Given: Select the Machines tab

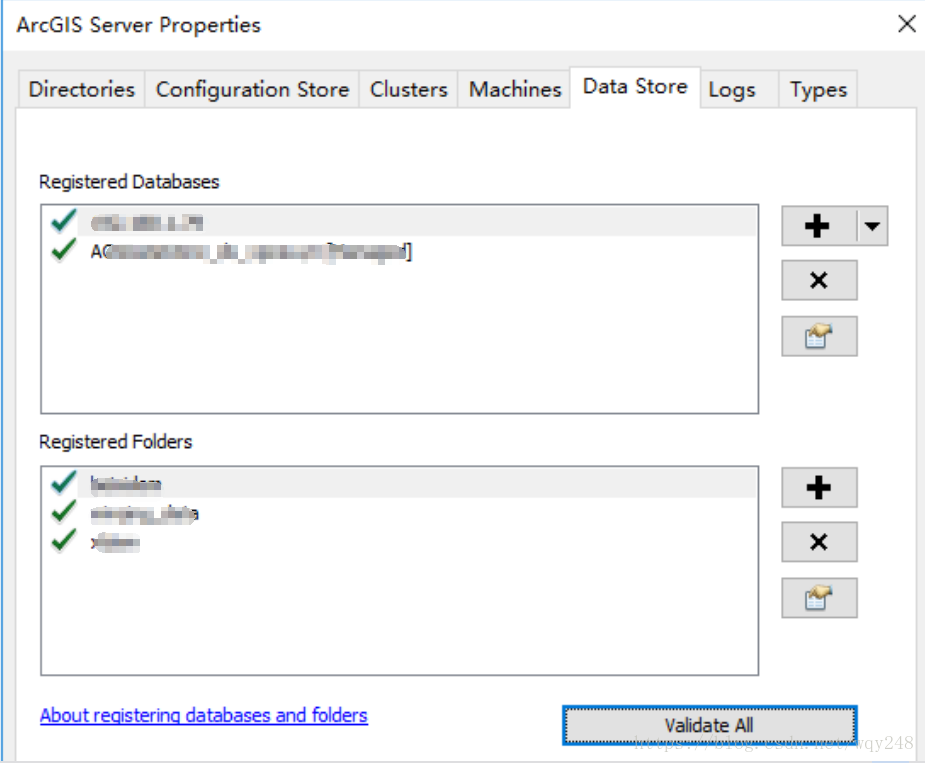Looking at the screenshot, I should 514,90.
